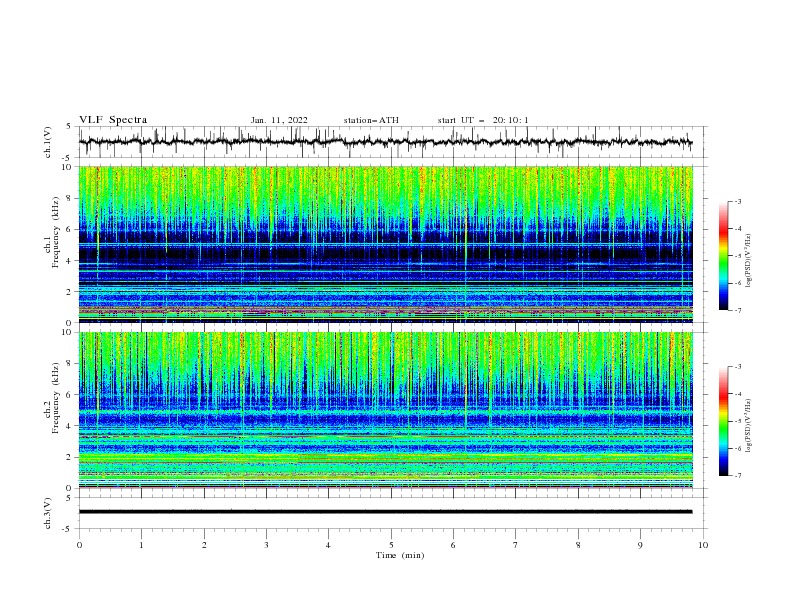Click the "-5" tick on the ch.3(V) axis
The width and height of the screenshot is (792, 612).
pyautogui.click(x=68, y=529)
